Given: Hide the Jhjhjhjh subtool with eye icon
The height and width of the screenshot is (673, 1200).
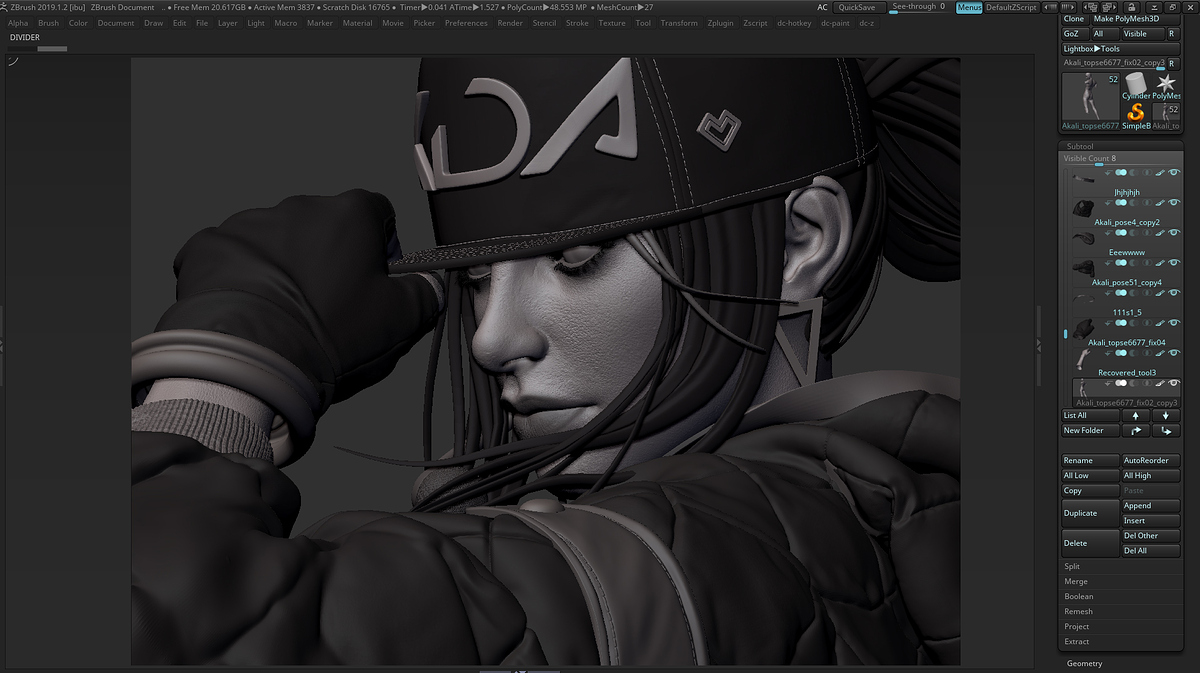Looking at the screenshot, I should coord(1174,172).
